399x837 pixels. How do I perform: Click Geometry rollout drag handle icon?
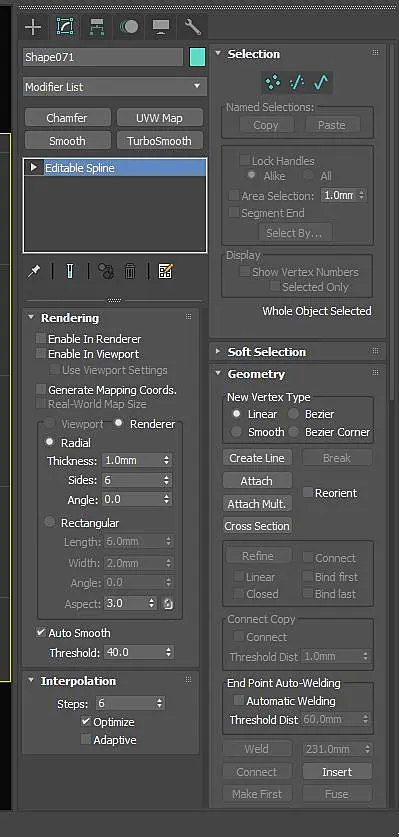pyautogui.click(x=375, y=373)
